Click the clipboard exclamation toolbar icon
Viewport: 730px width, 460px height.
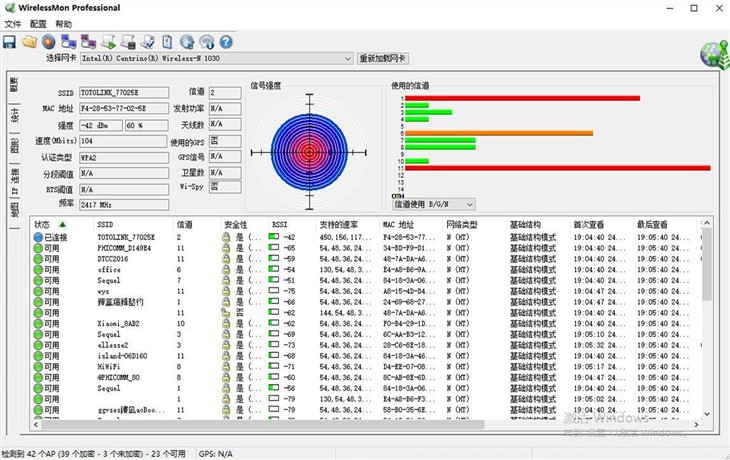tap(167, 42)
